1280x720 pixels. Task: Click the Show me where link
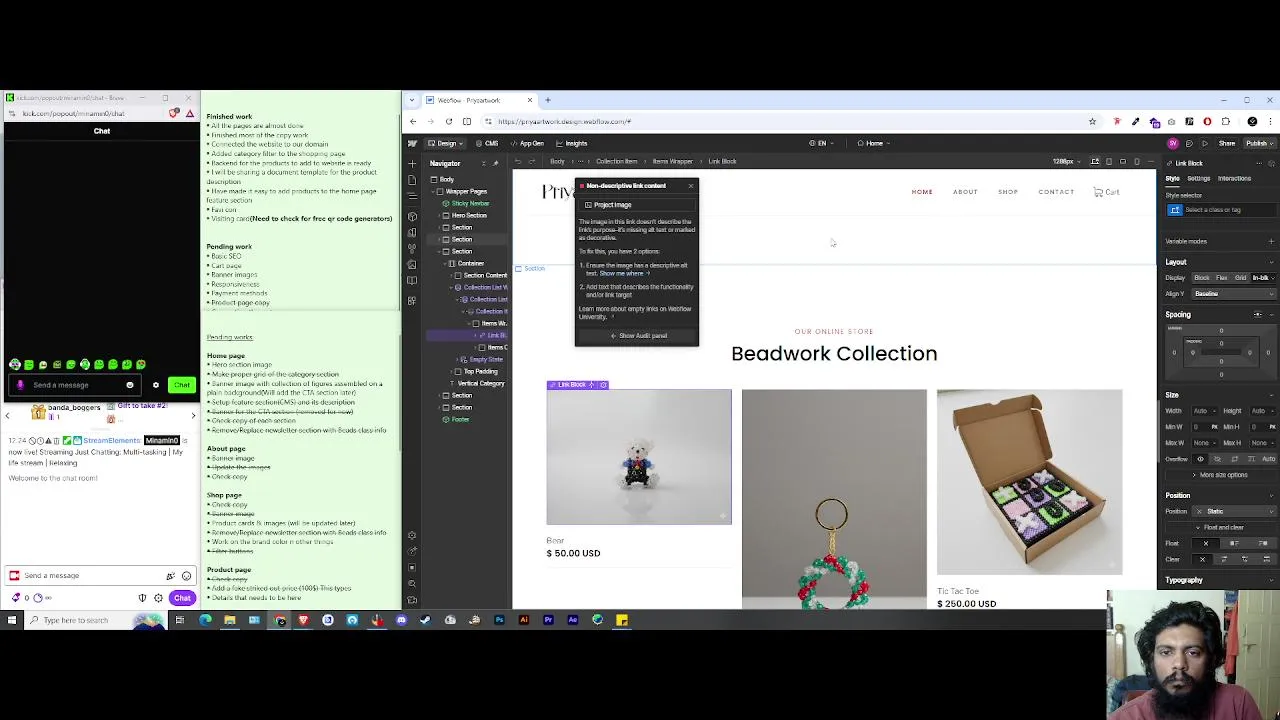click(x=623, y=273)
